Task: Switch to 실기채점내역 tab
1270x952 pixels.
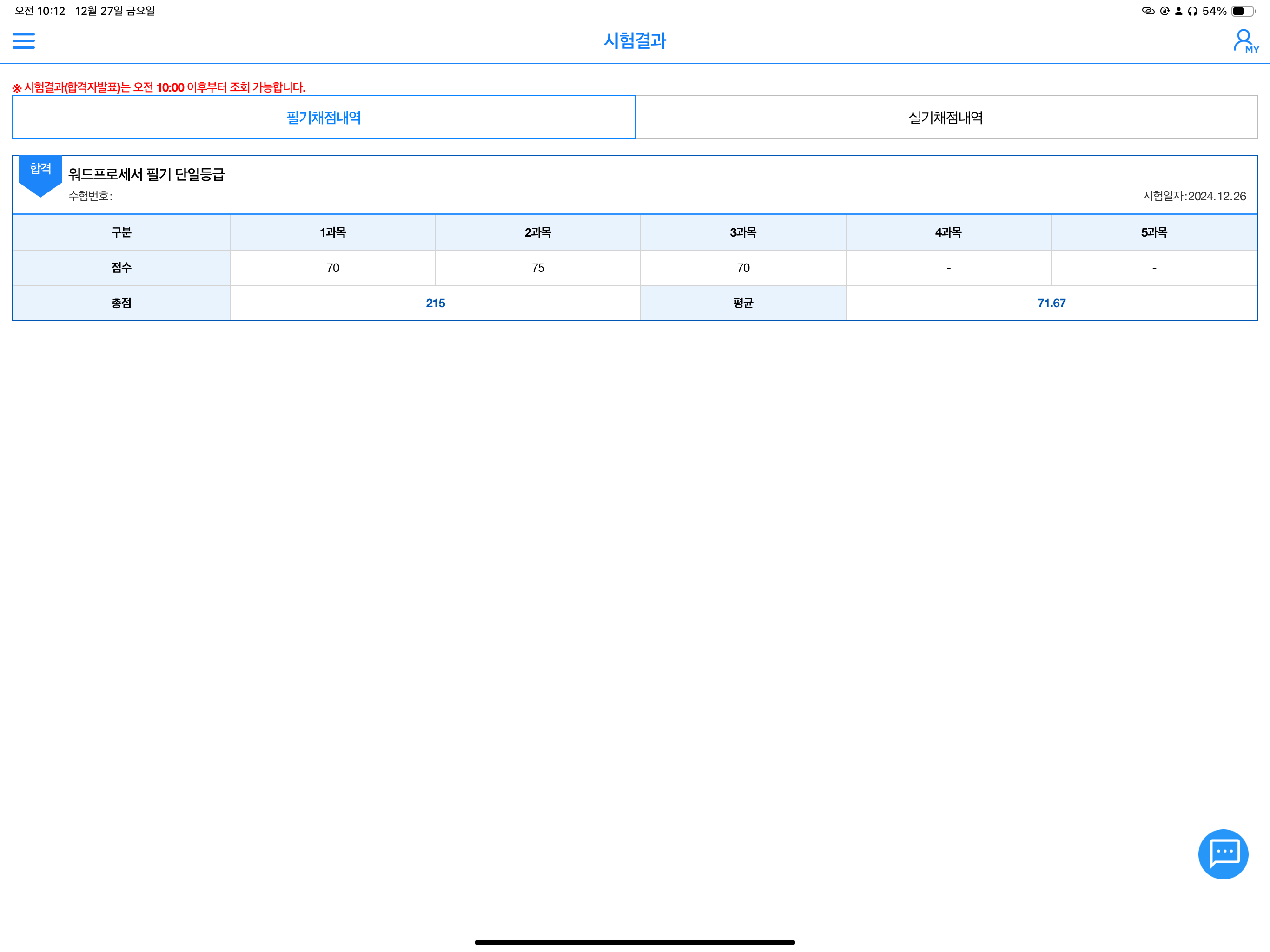Action: 946,118
